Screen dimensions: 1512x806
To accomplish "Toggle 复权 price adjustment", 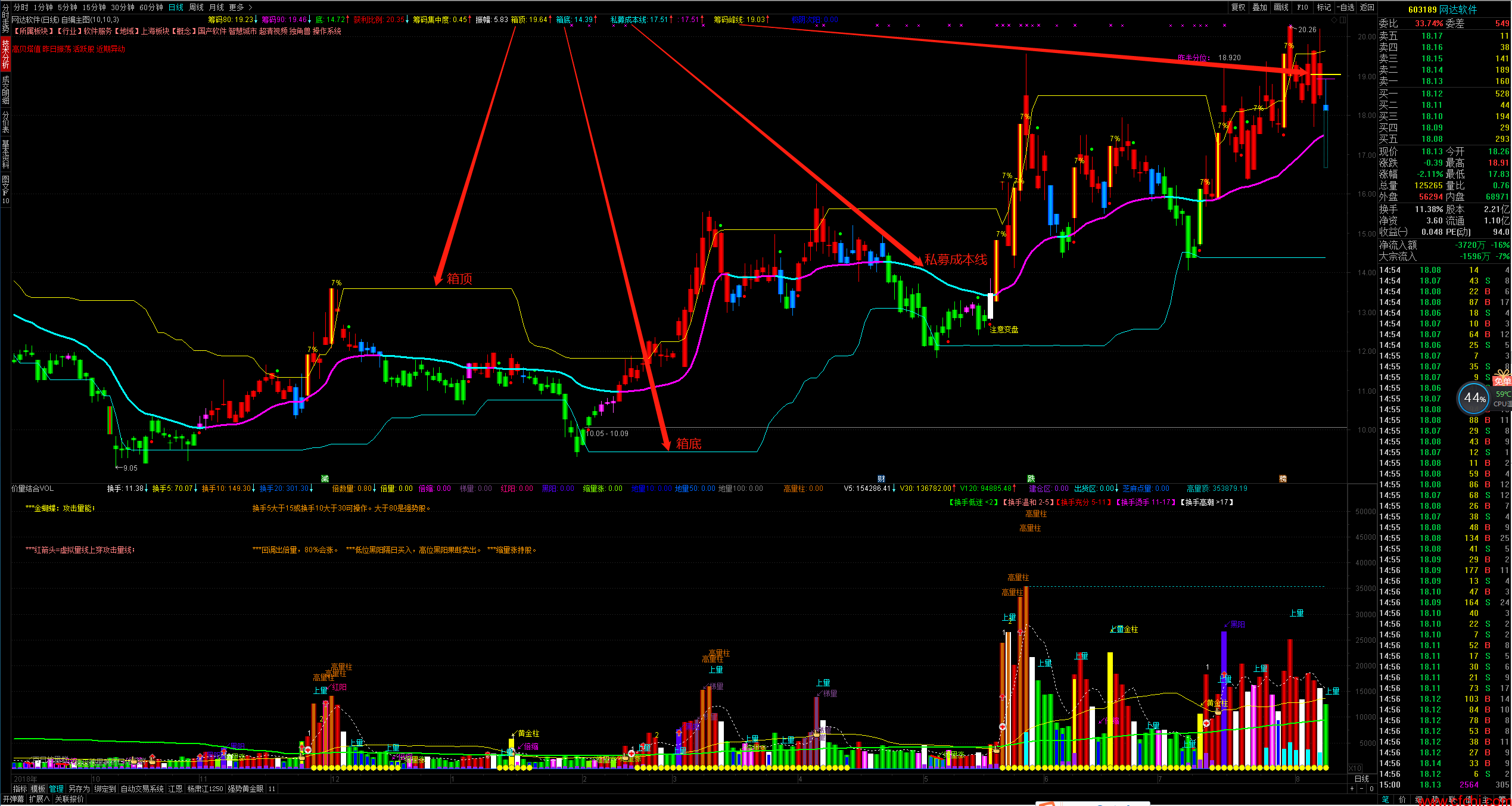I will [1239, 7].
